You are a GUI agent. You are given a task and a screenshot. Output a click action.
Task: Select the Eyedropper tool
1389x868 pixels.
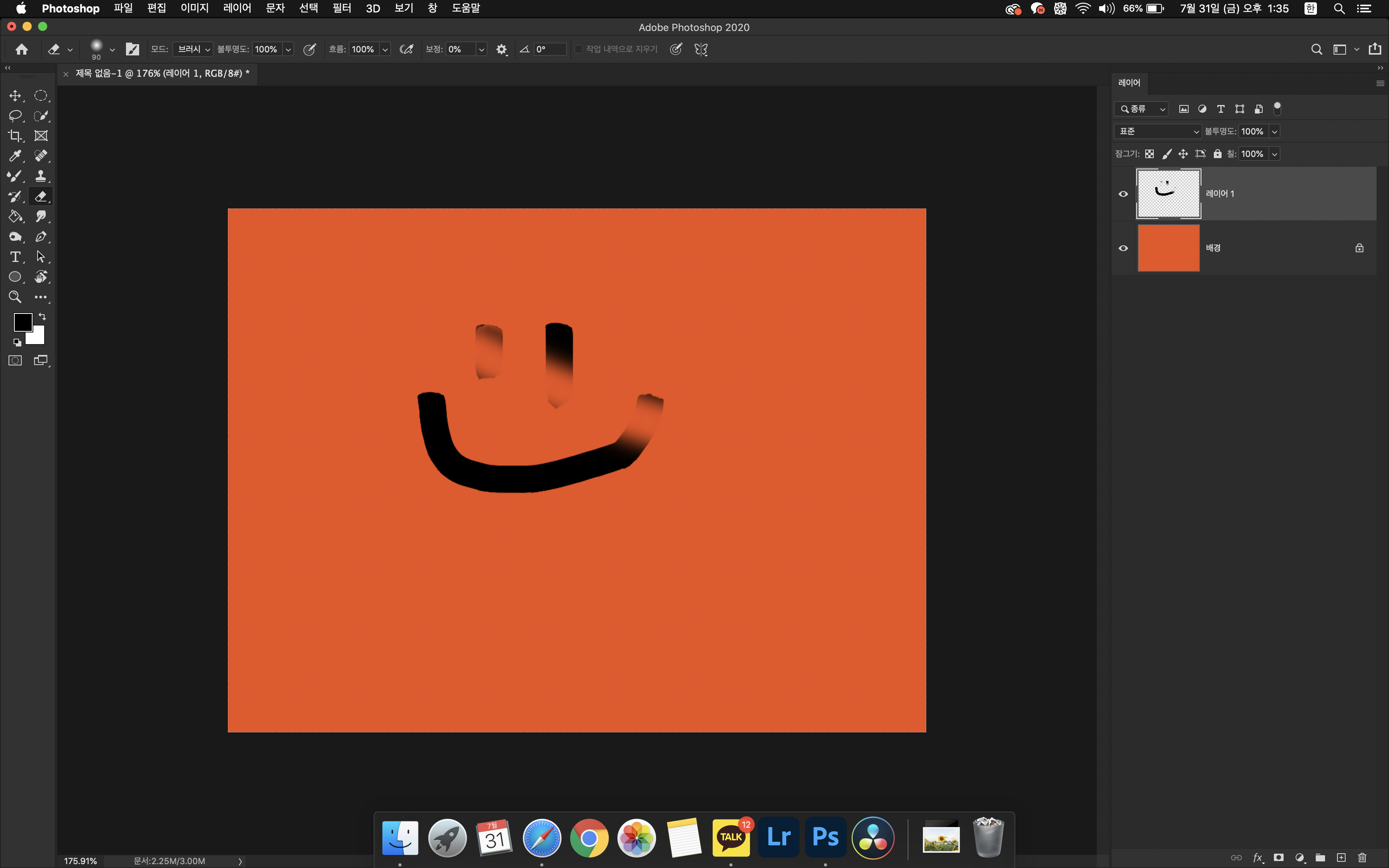pyautogui.click(x=15, y=156)
